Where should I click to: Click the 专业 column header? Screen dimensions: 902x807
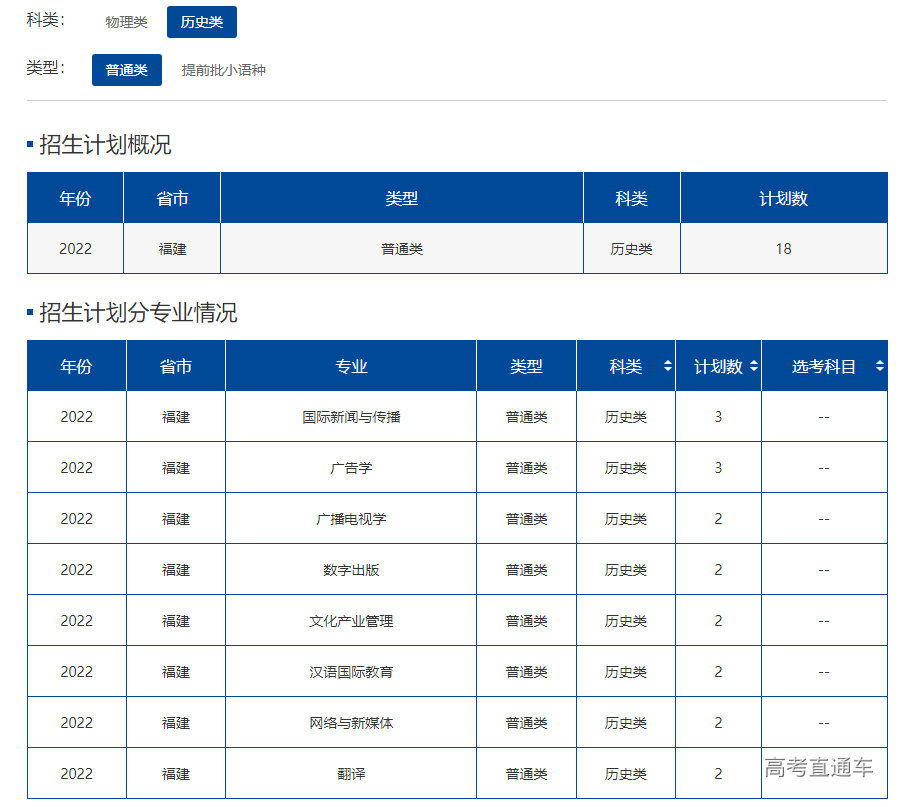(x=351, y=367)
